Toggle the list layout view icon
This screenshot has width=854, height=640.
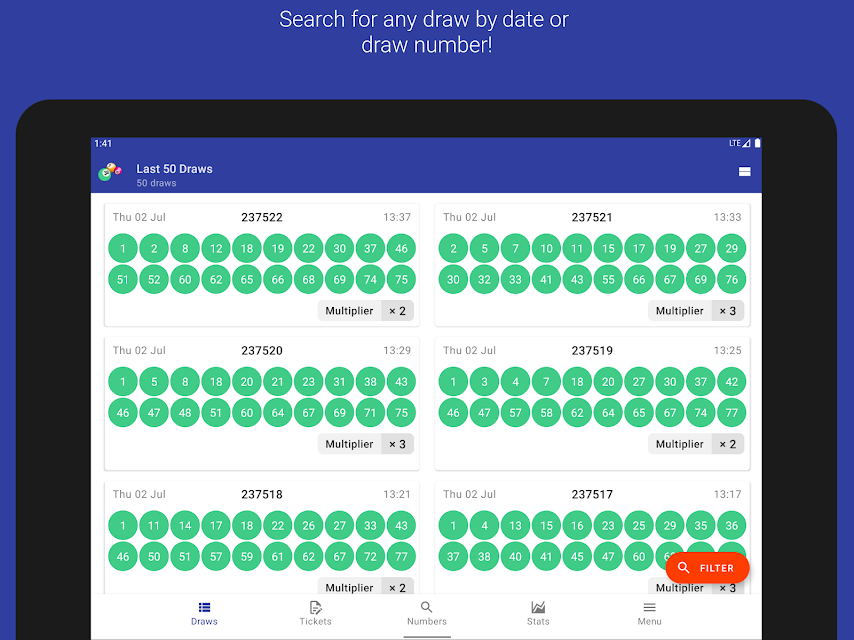click(744, 172)
